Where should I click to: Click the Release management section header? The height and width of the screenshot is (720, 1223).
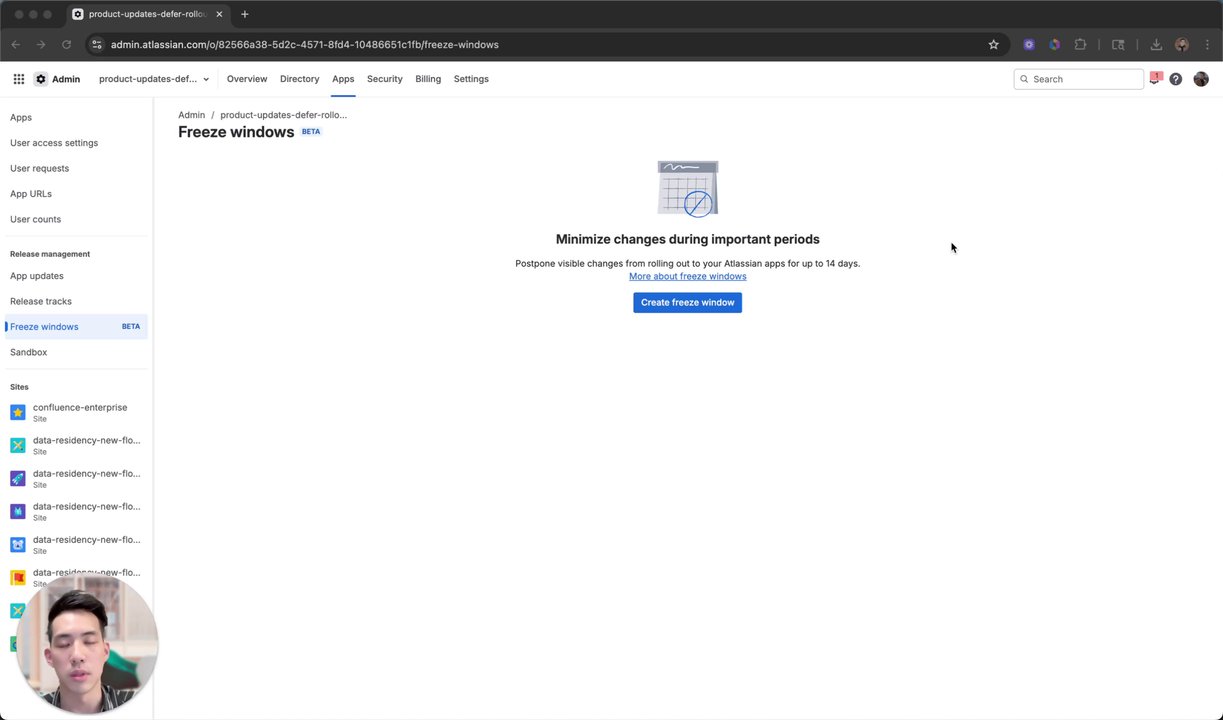click(50, 254)
